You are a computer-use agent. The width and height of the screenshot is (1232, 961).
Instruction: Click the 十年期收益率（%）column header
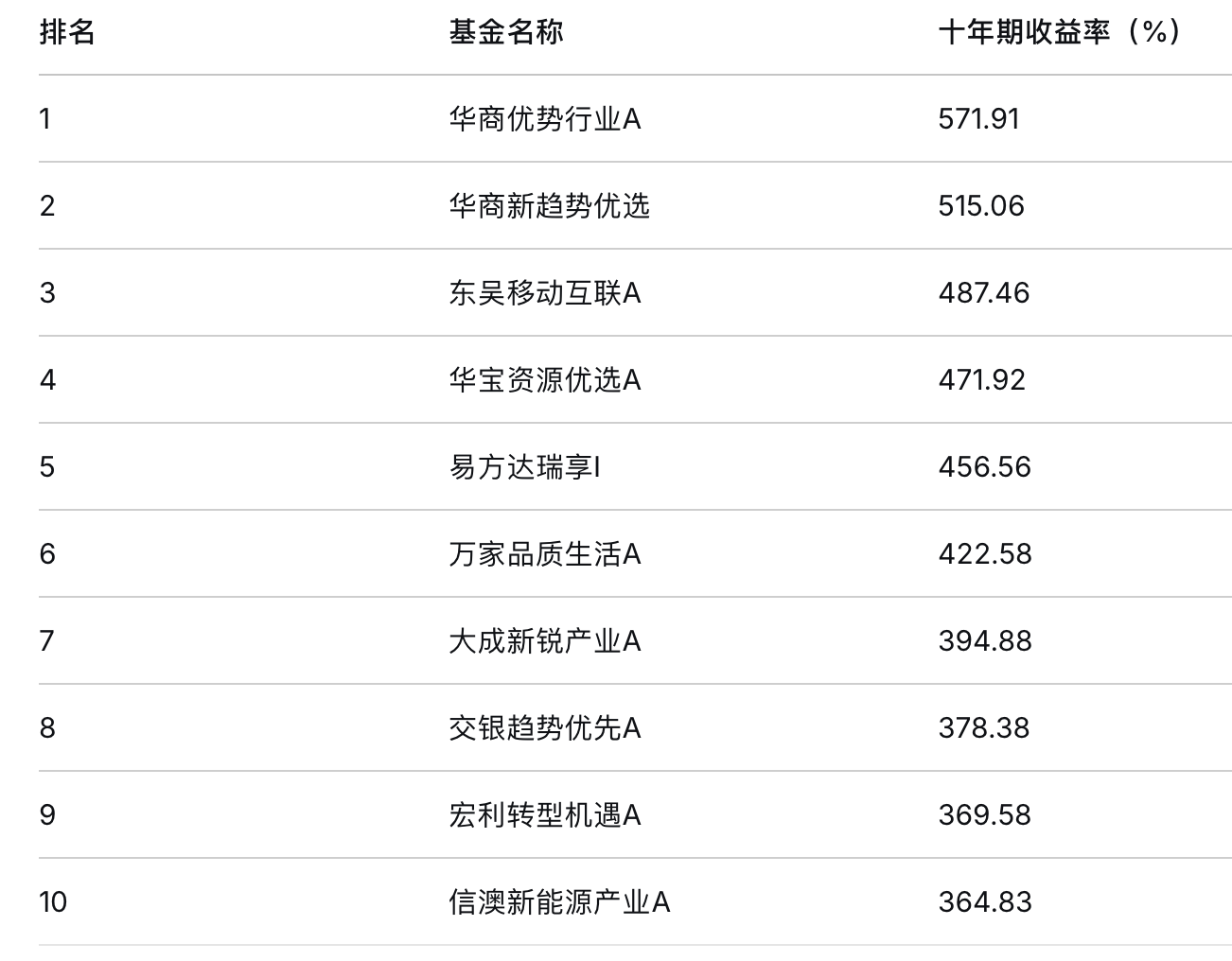tap(1060, 32)
